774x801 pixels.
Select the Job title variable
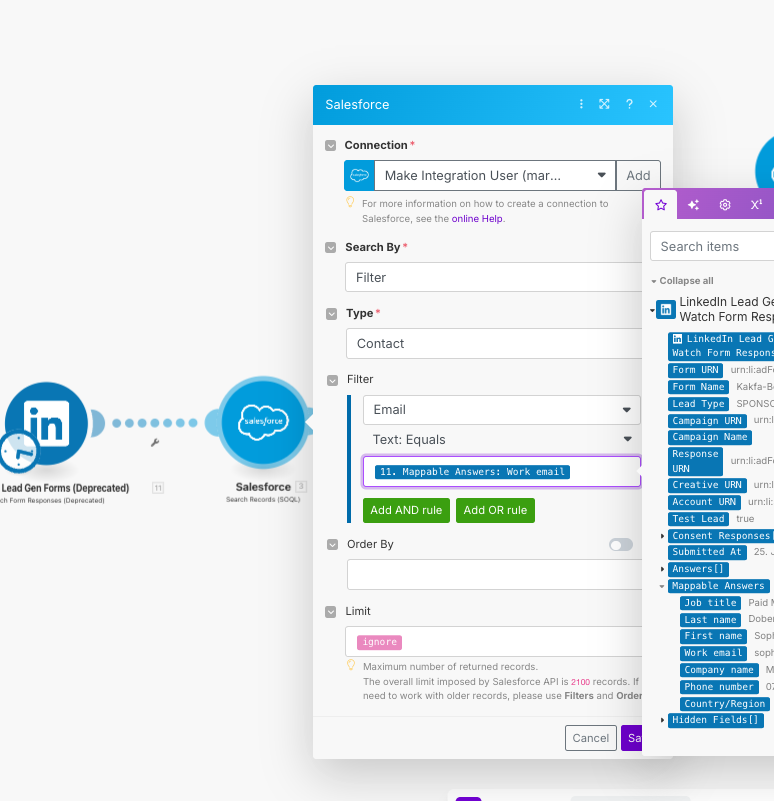pos(710,603)
